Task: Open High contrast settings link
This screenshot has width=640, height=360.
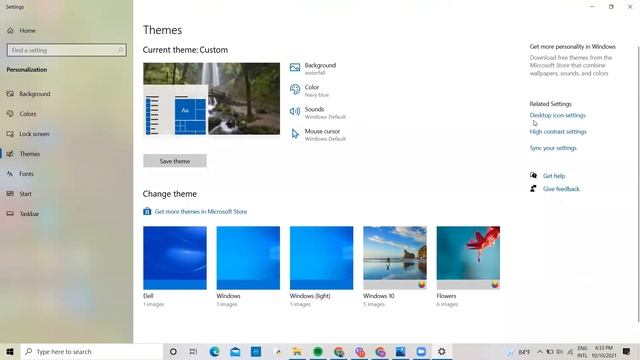Action: click(558, 132)
